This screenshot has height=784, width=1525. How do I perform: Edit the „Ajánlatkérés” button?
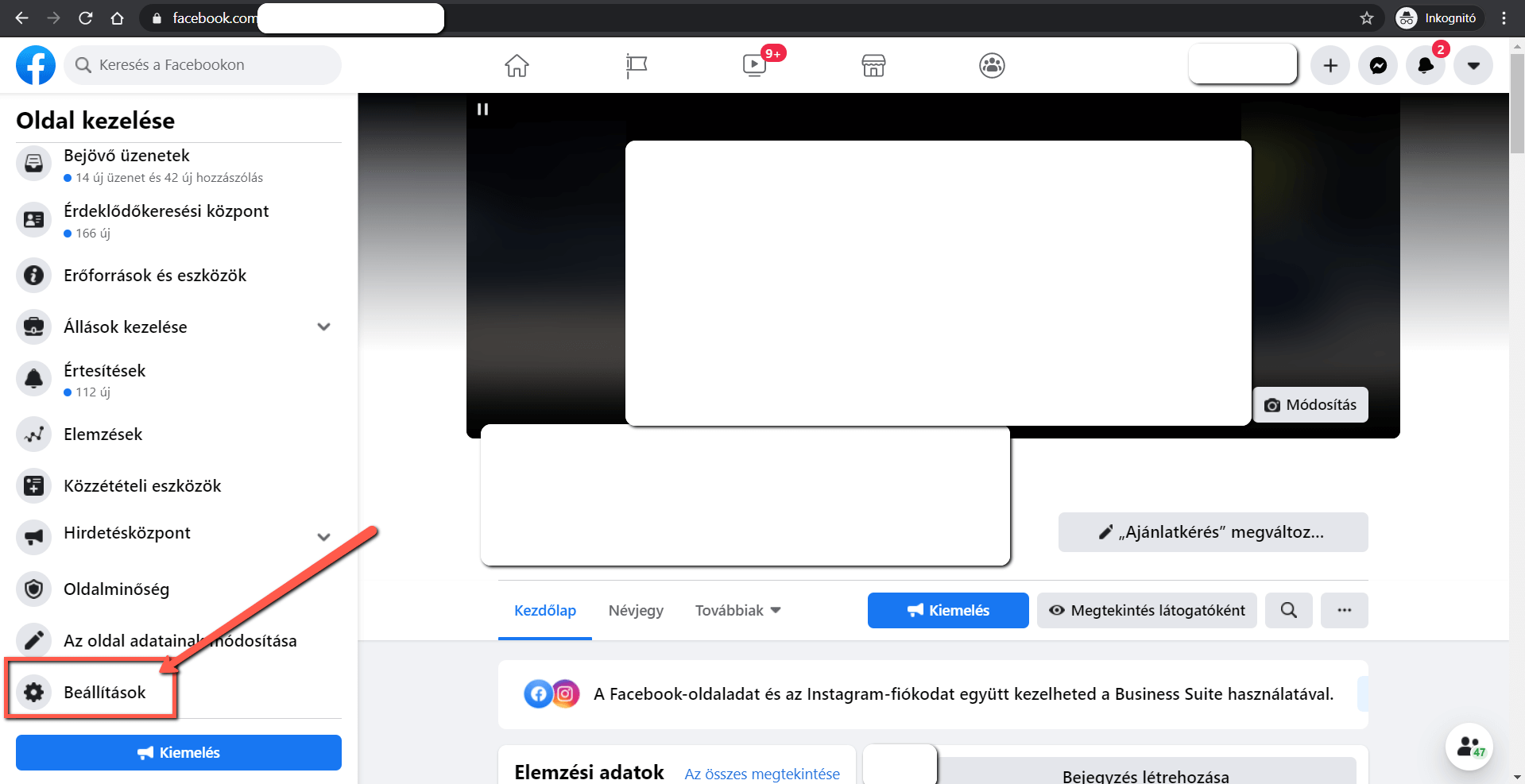pyautogui.click(x=1213, y=532)
